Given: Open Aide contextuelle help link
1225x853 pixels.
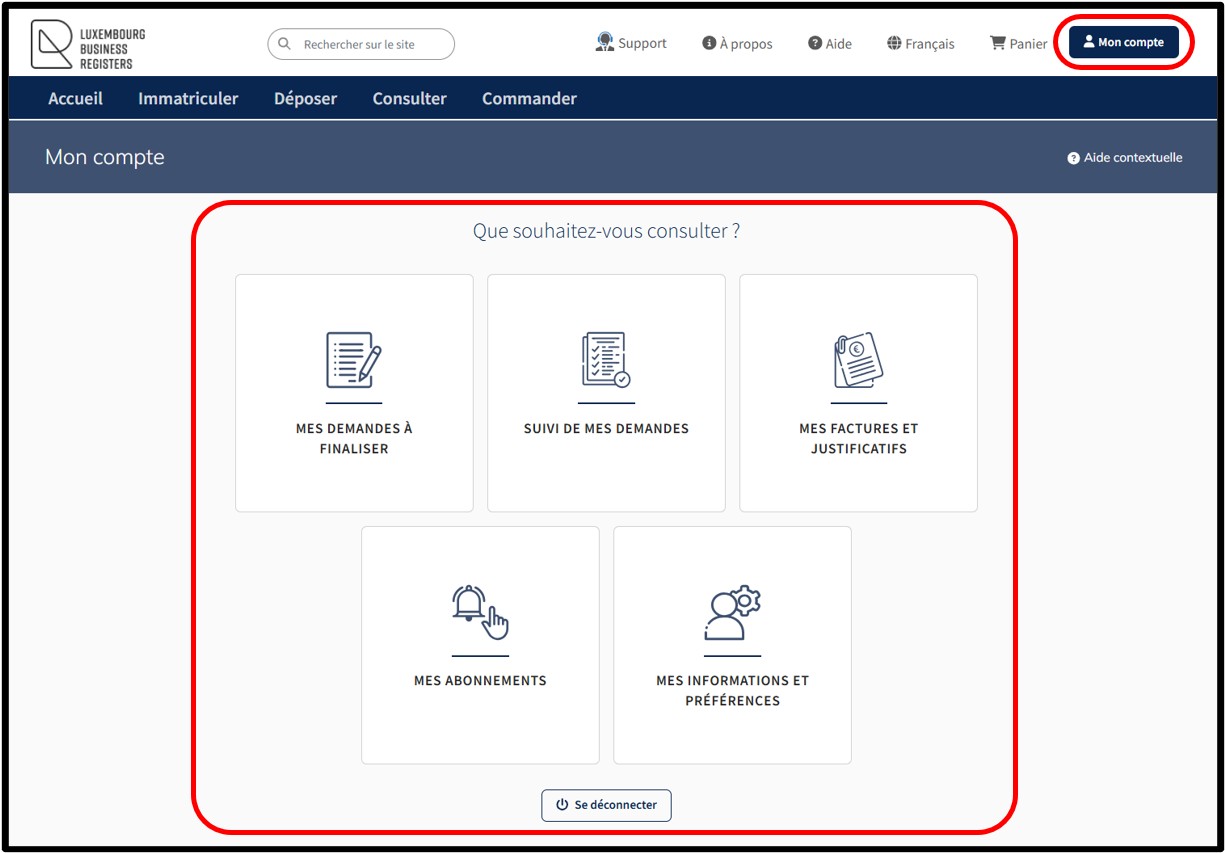Looking at the screenshot, I should pos(1125,158).
